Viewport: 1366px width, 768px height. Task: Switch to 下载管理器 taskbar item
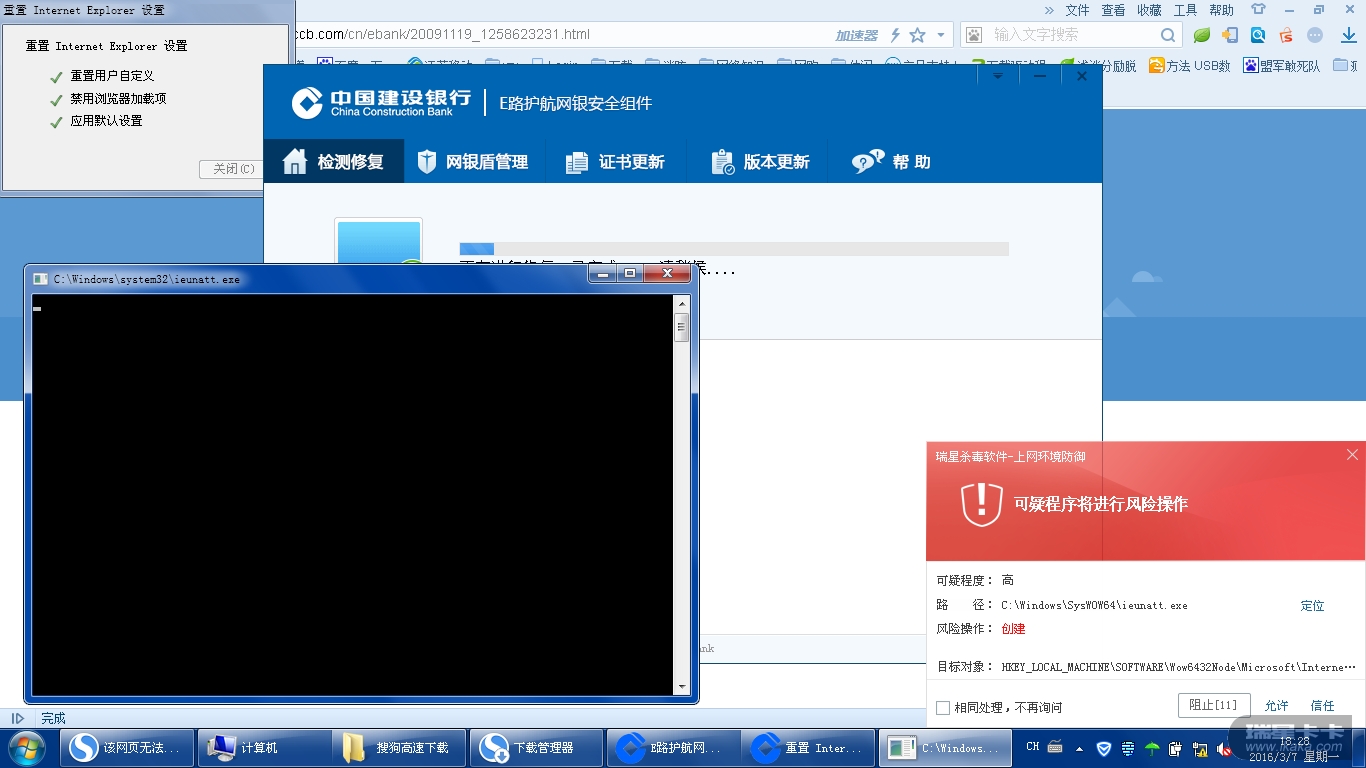click(x=537, y=748)
